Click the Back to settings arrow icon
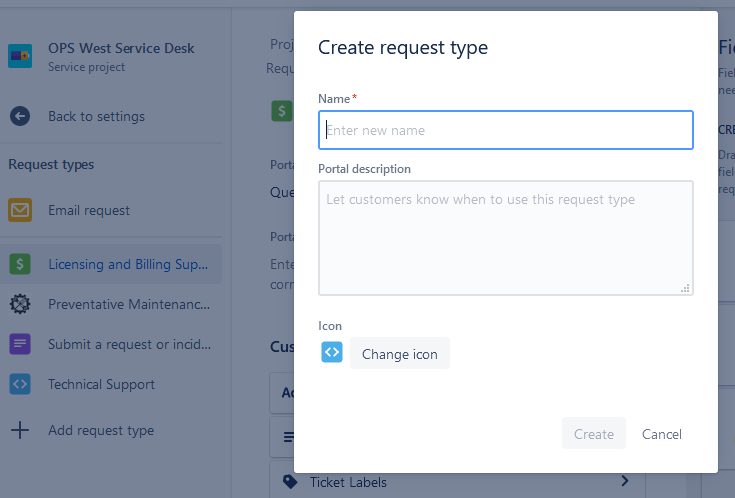The width and height of the screenshot is (735, 498). tap(20, 116)
